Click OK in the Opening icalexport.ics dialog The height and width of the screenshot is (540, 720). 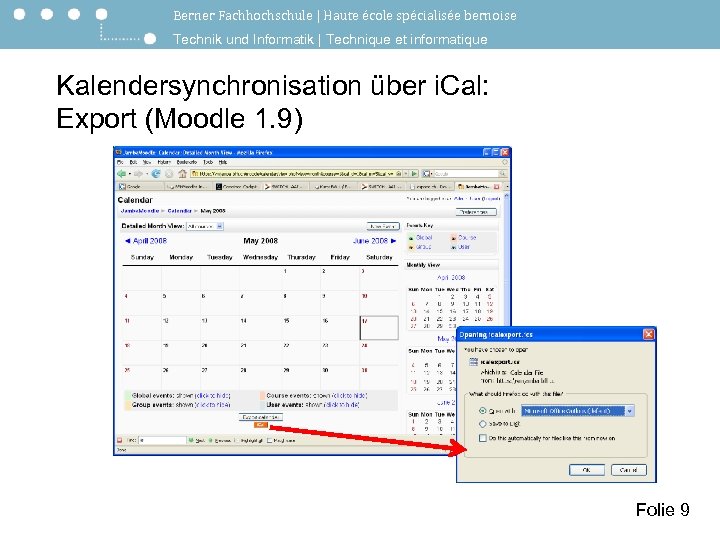587,470
